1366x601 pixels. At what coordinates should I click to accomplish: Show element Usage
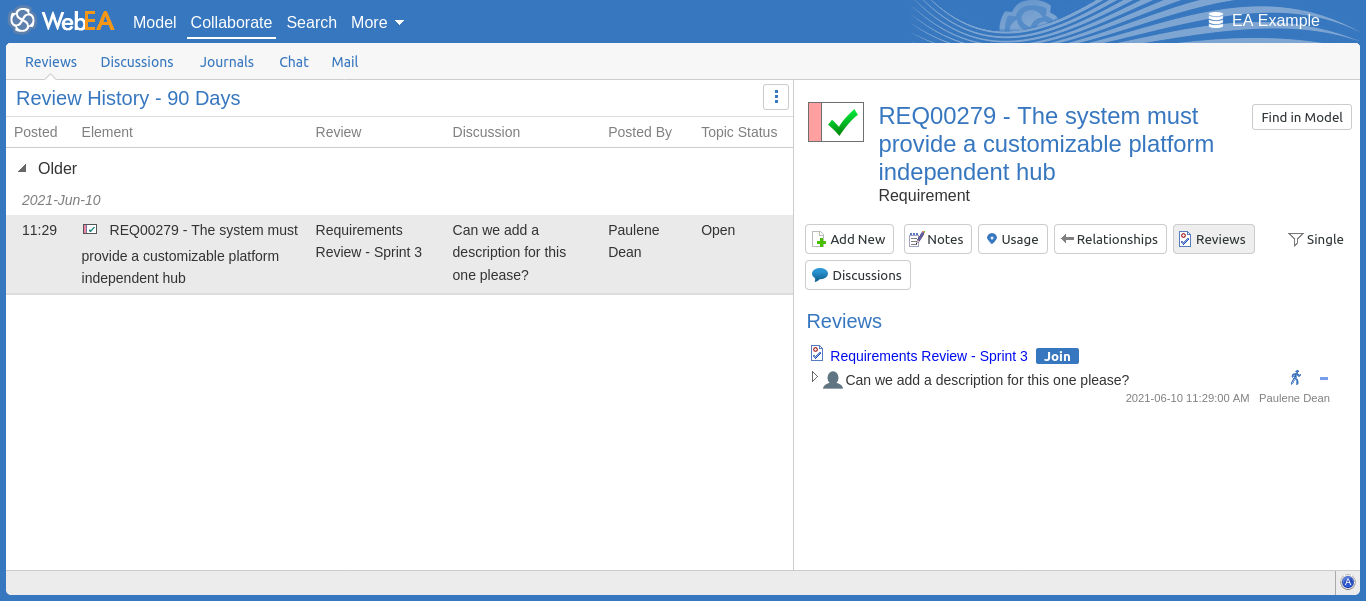tap(1012, 239)
